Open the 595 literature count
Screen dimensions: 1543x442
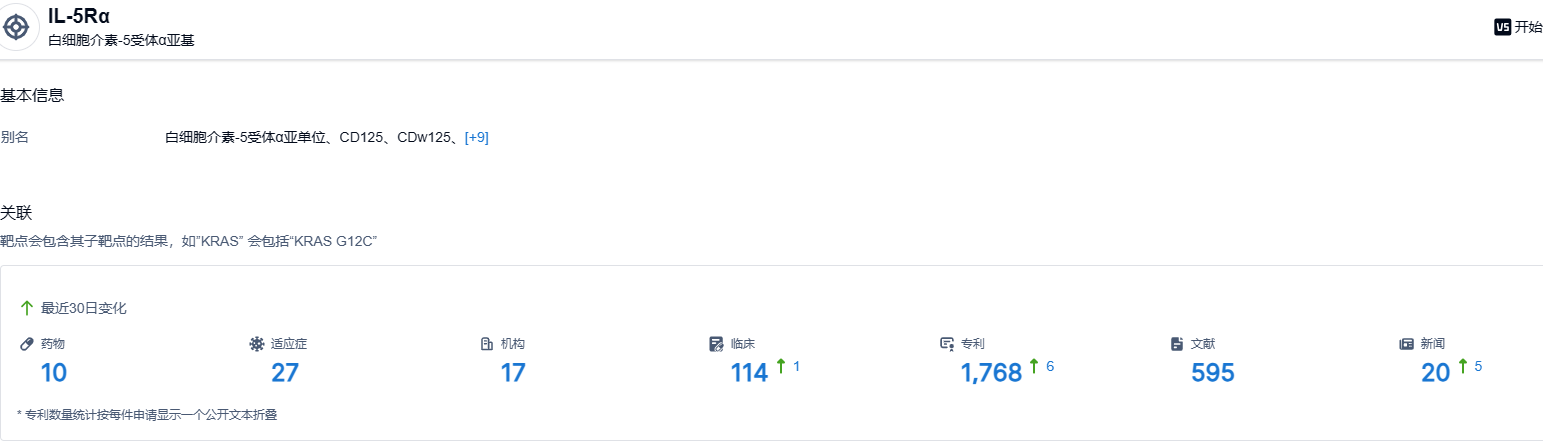coord(1212,373)
